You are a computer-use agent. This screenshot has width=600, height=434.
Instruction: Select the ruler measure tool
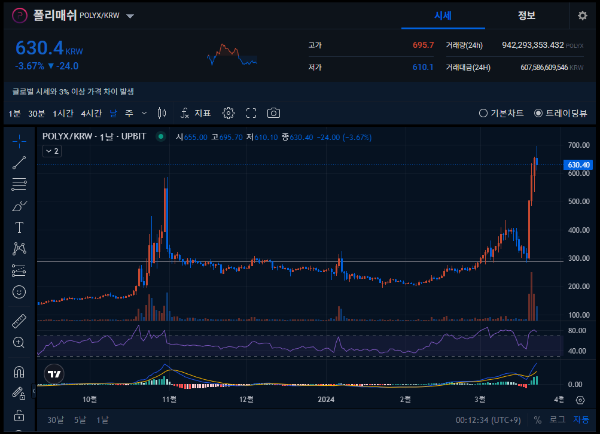19,321
